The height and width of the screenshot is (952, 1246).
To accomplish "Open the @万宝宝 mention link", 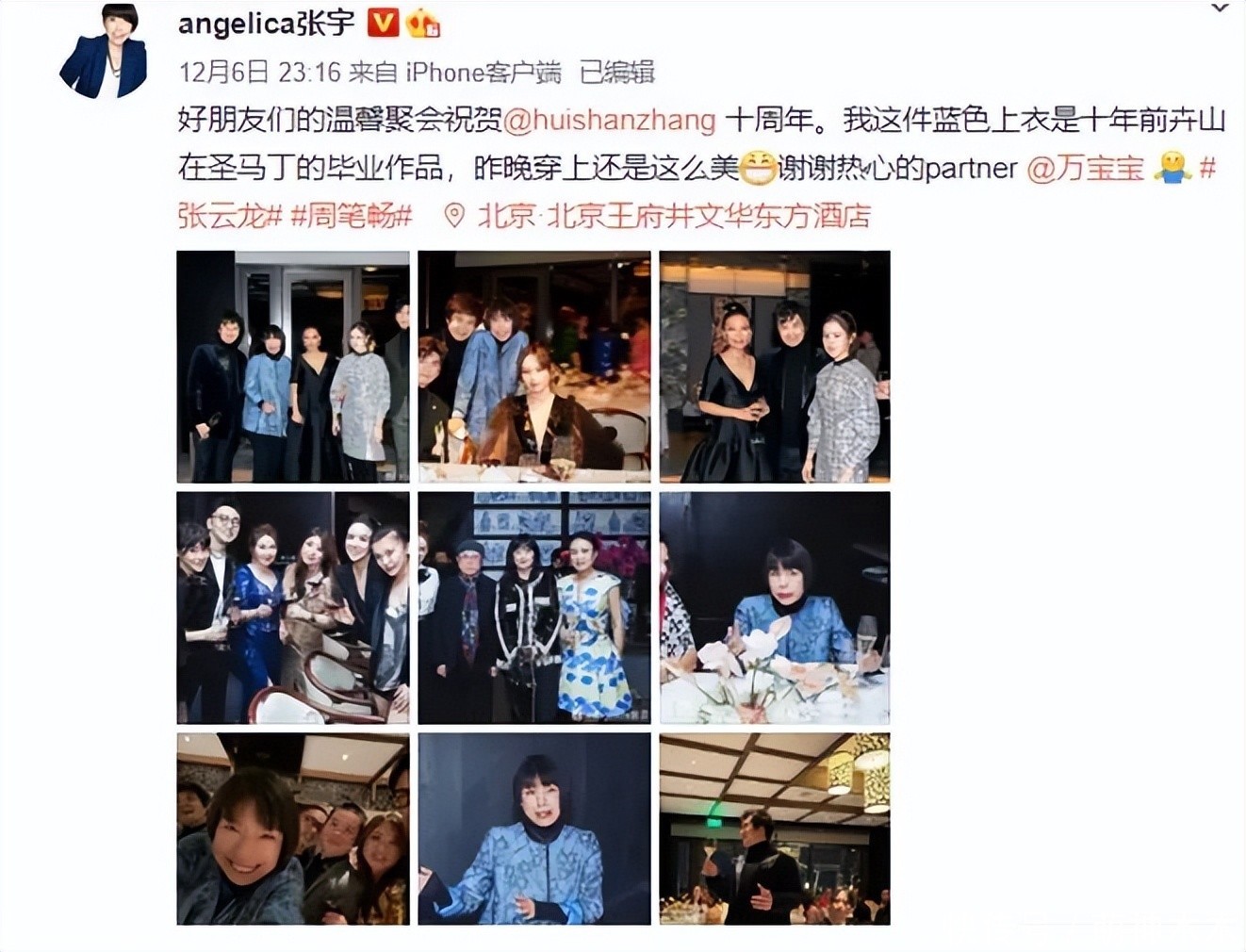I will (1085, 169).
